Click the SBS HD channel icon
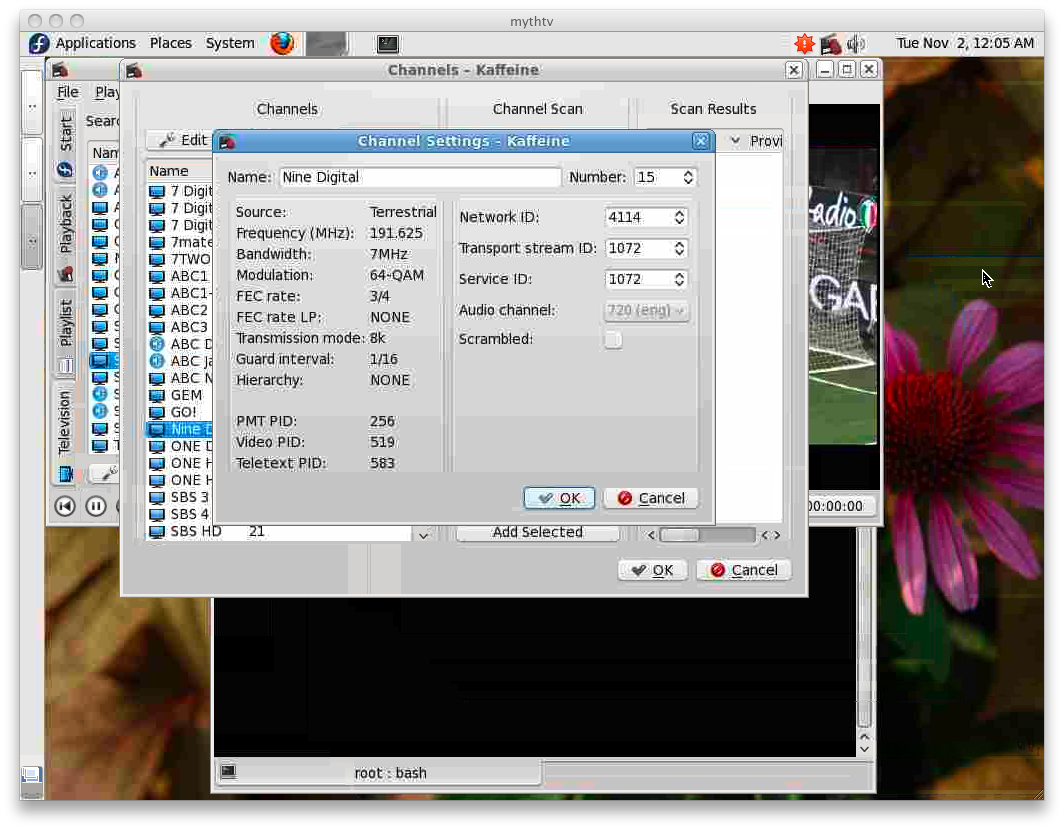This screenshot has height=830, width=1064. (157, 531)
